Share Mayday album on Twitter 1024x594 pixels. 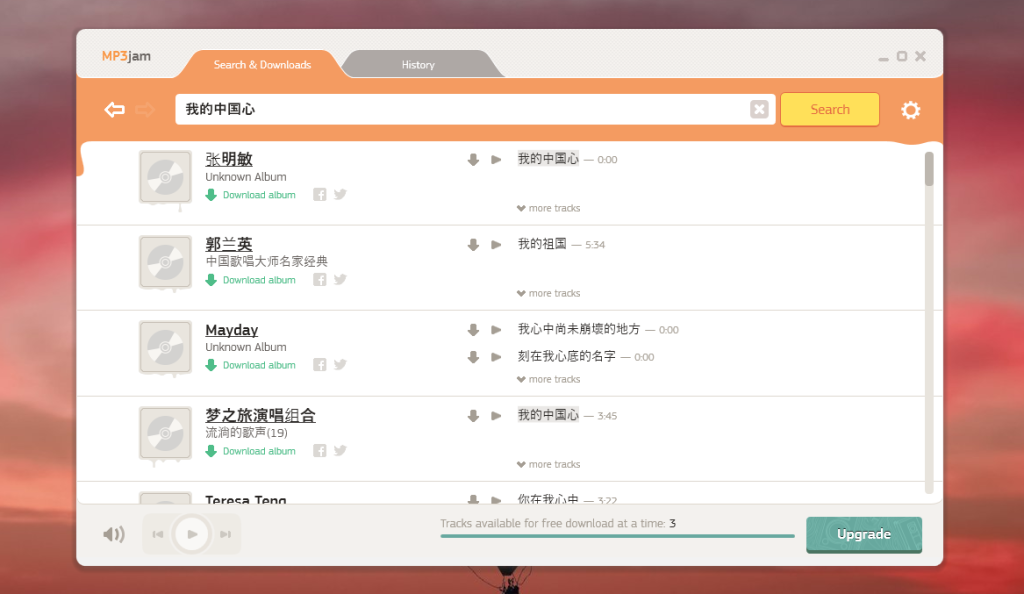[x=340, y=365]
